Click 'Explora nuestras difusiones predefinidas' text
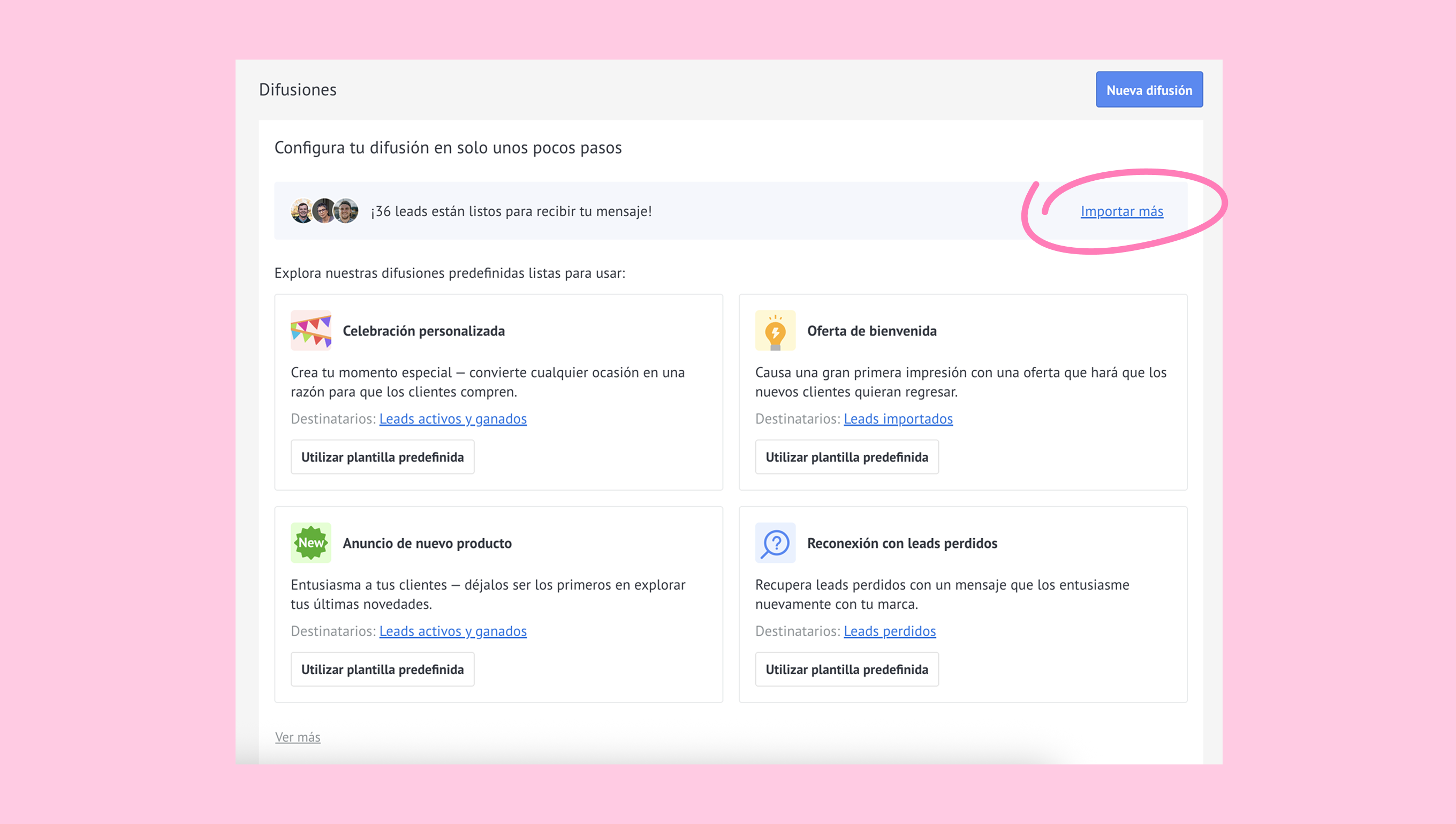 [x=450, y=273]
